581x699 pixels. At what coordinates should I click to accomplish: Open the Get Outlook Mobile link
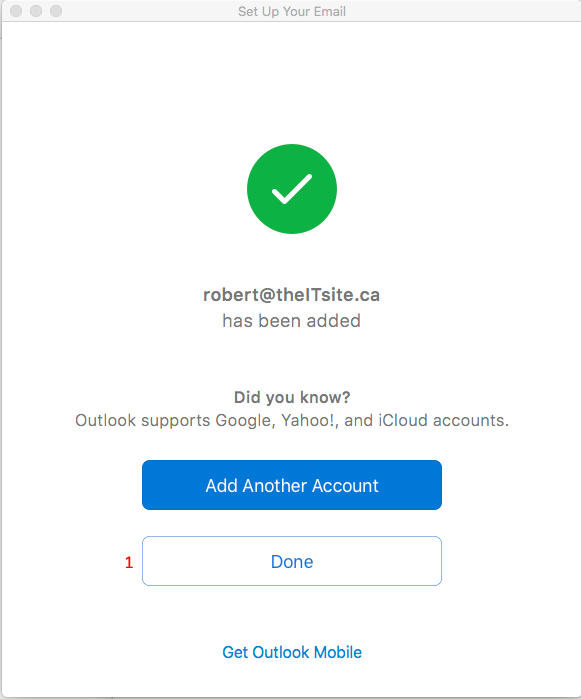[x=292, y=652]
